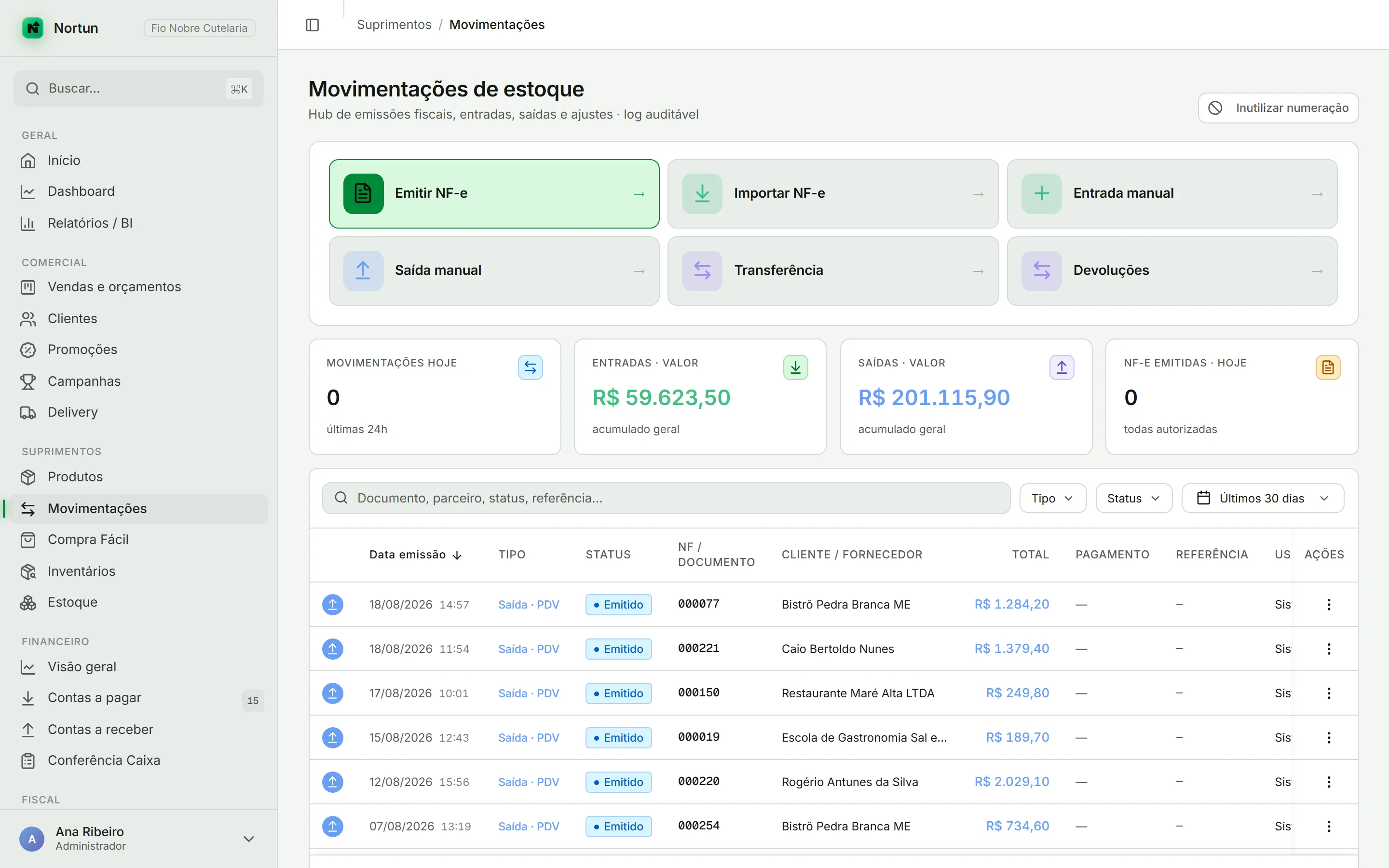
Task: Focus the Documento, parceiro search field
Action: click(x=666, y=498)
